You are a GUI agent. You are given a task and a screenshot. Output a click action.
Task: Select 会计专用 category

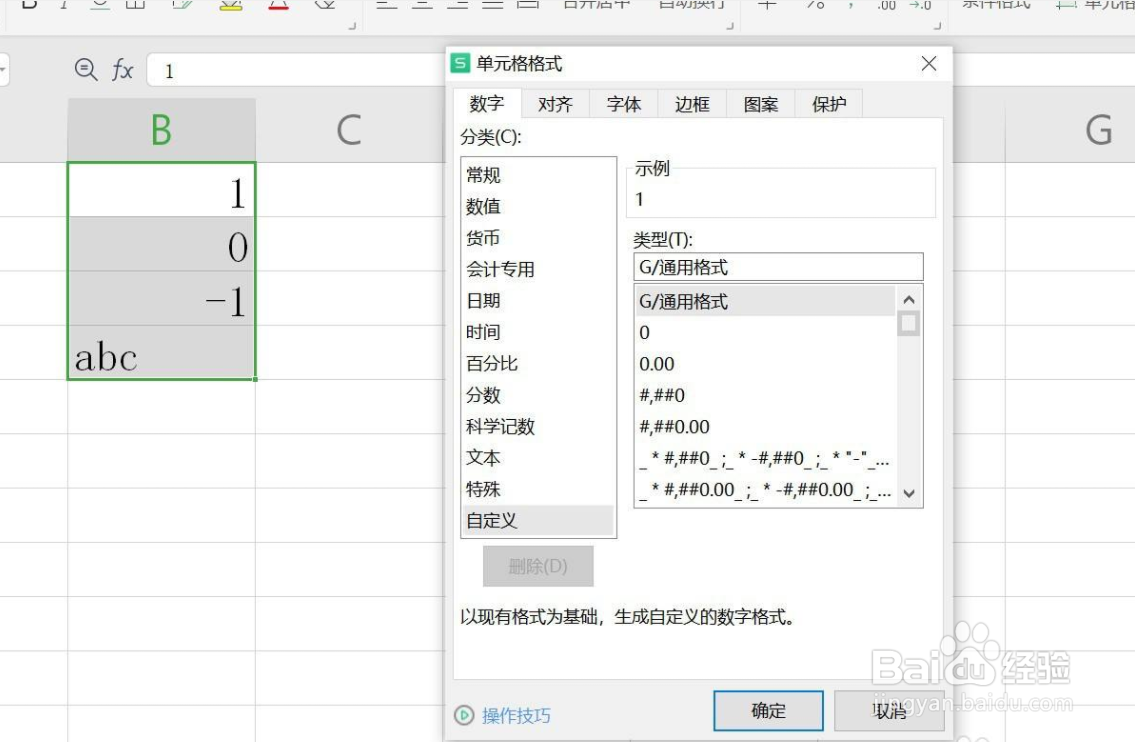point(537,269)
